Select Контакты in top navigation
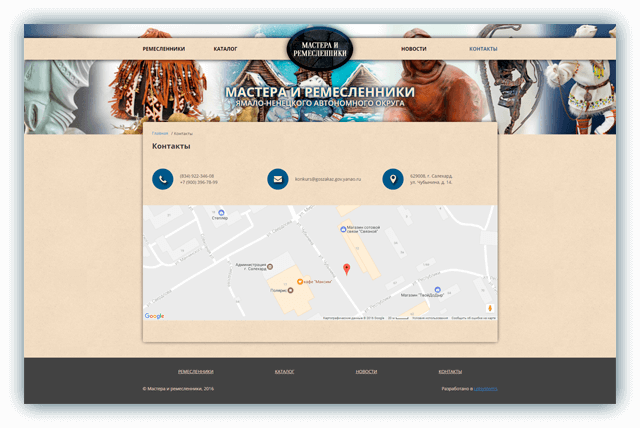This screenshot has height=428, width=640. pyautogui.click(x=483, y=49)
